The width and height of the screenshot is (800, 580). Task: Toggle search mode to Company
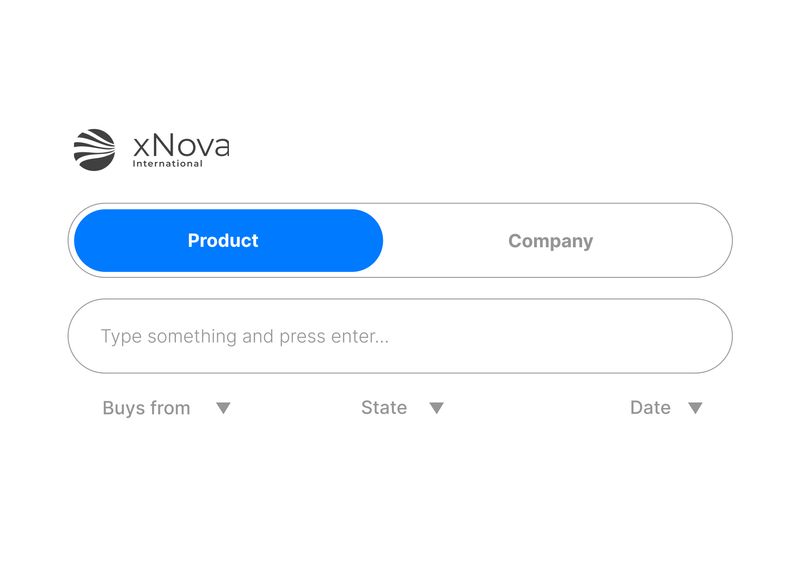tap(550, 240)
